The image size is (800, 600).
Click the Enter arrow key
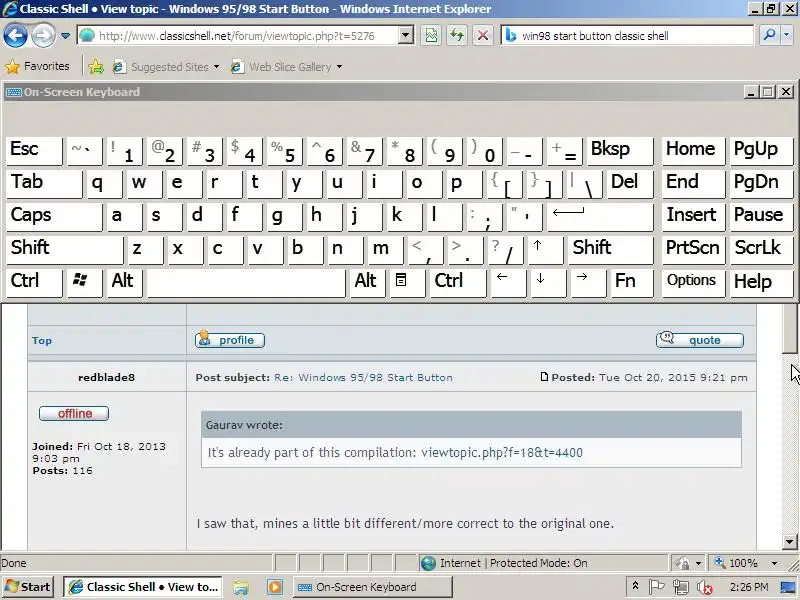click(599, 217)
